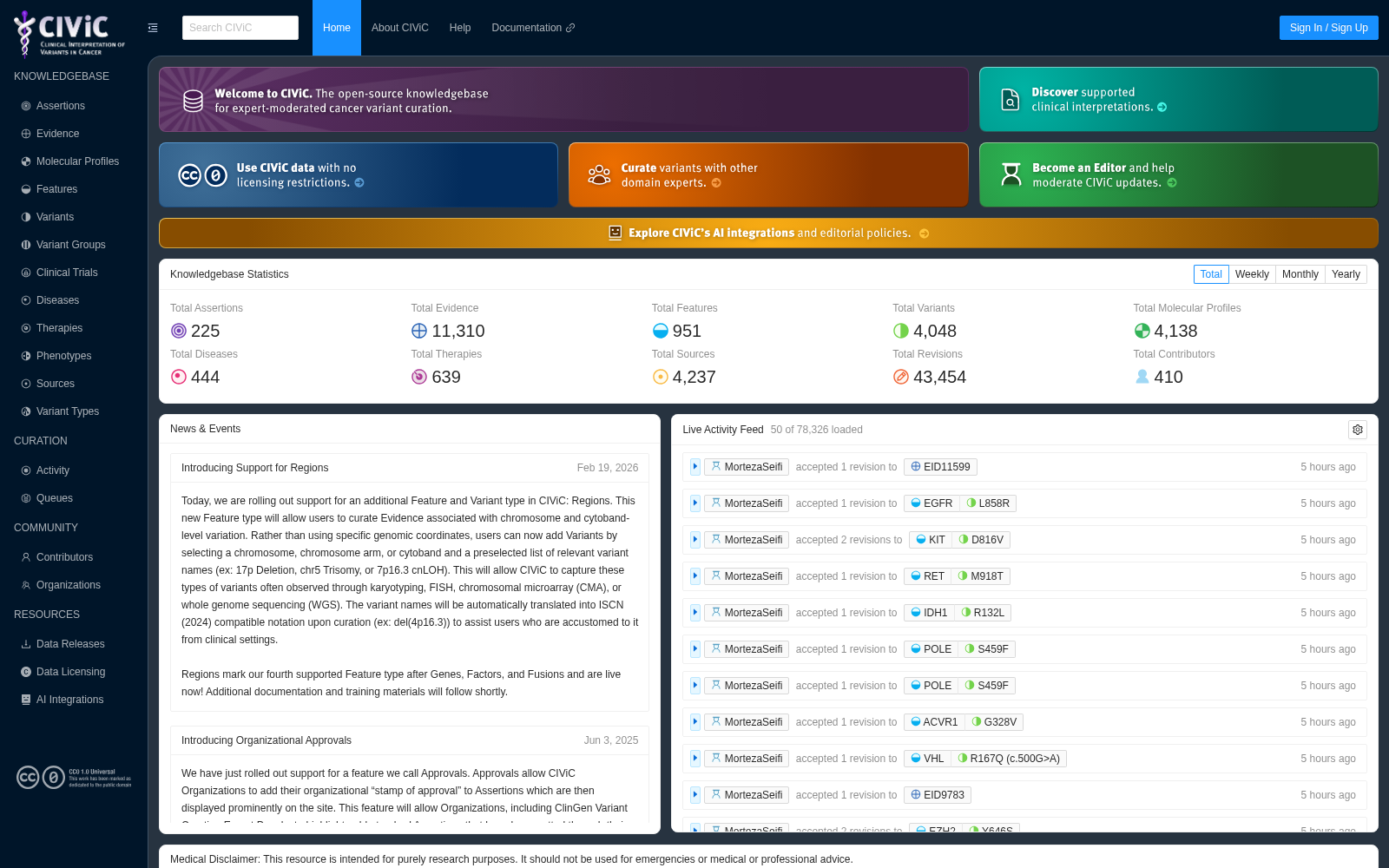Expand the KIT D816V activity row

pos(695,540)
